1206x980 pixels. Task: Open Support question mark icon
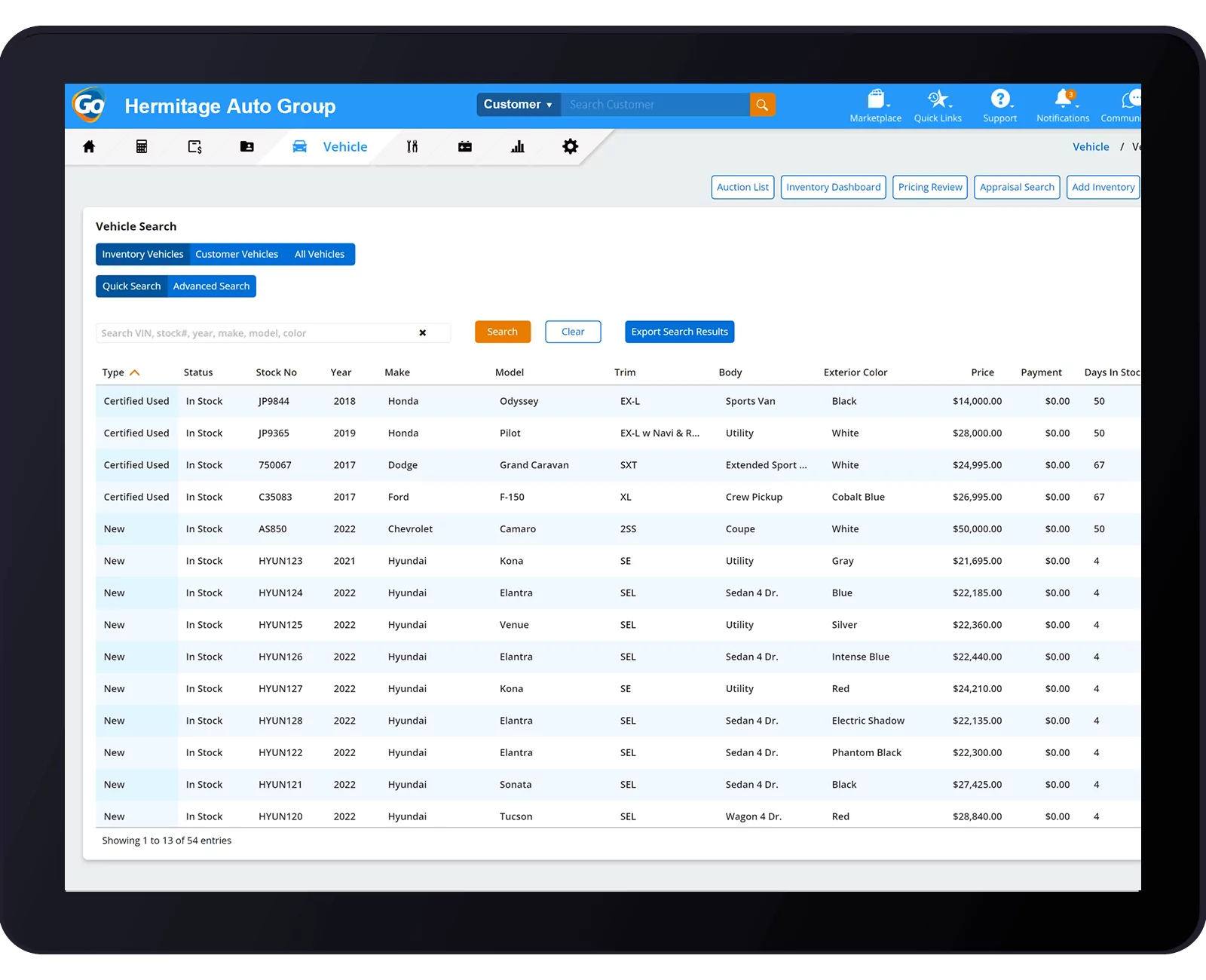1000,99
